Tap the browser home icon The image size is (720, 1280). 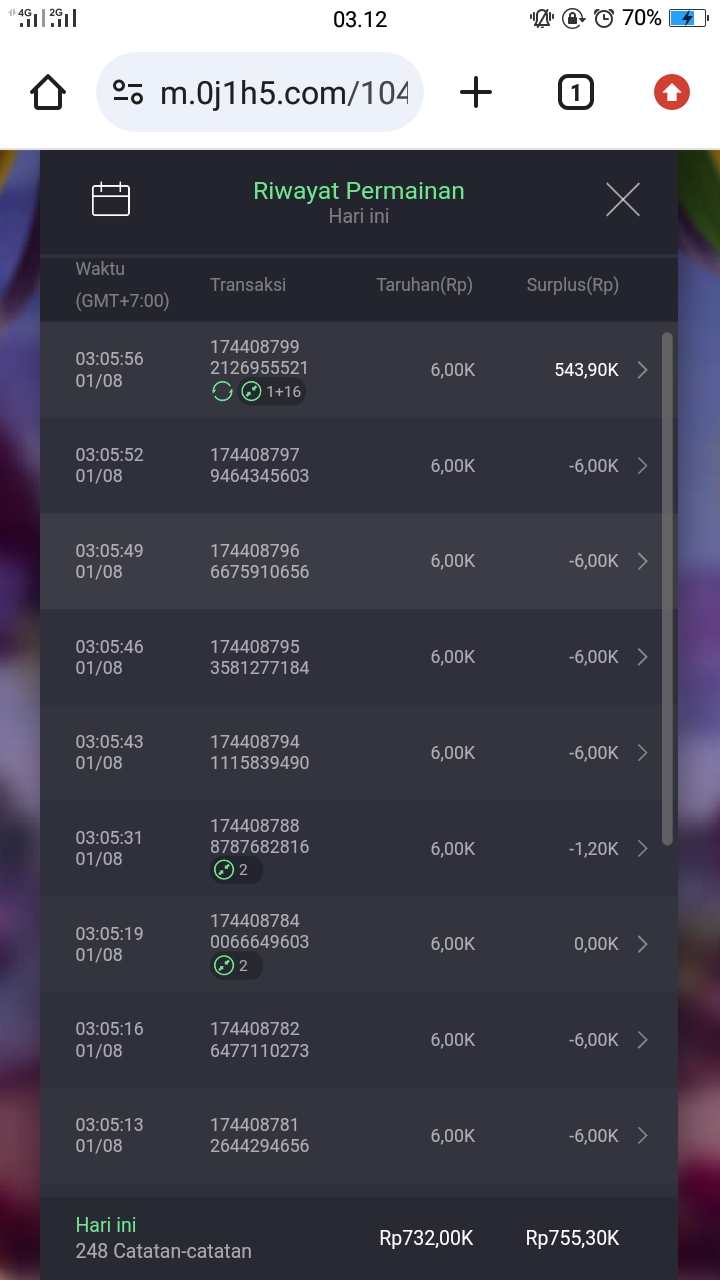pyautogui.click(x=48, y=94)
